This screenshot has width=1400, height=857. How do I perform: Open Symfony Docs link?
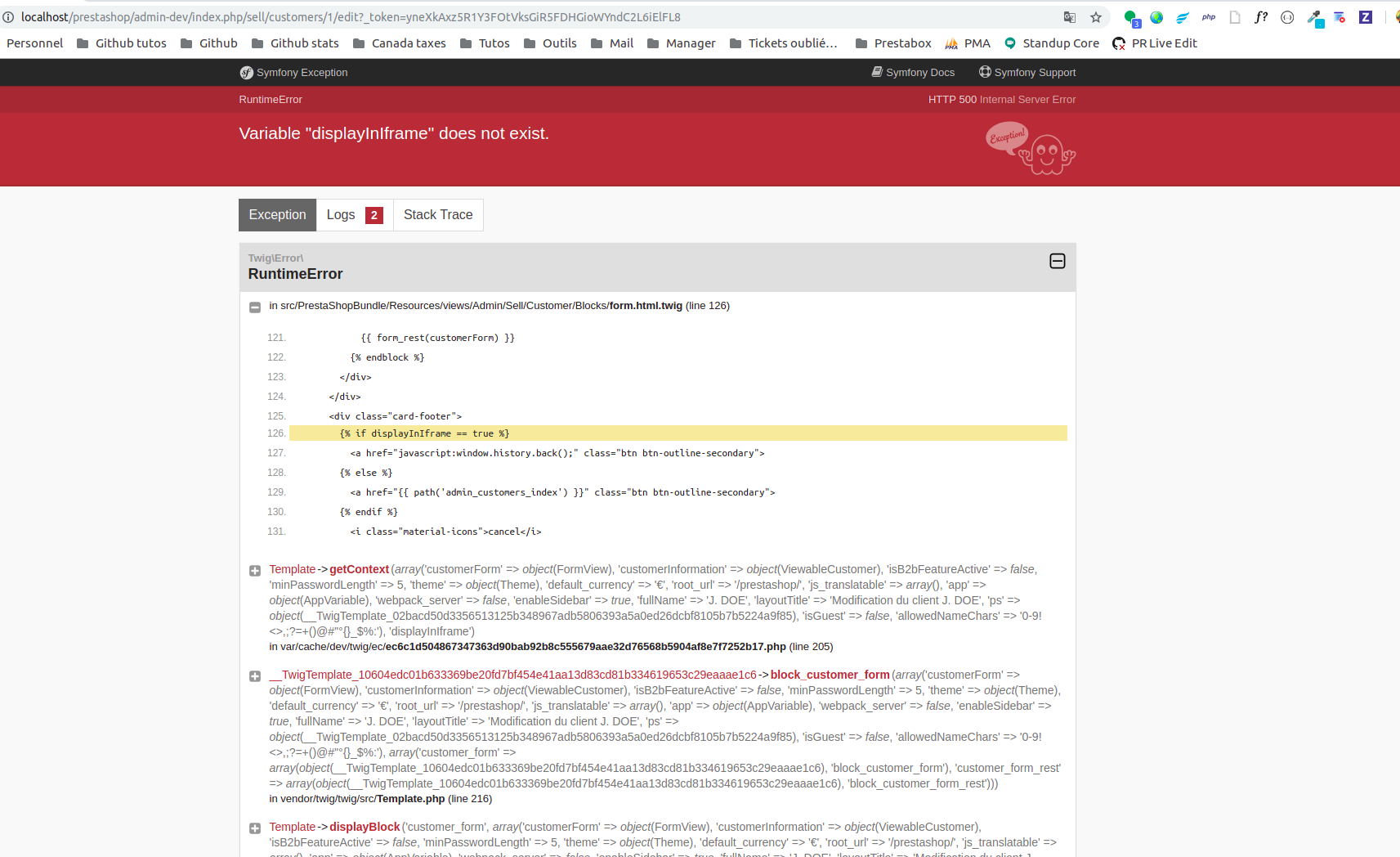pyautogui.click(x=913, y=73)
